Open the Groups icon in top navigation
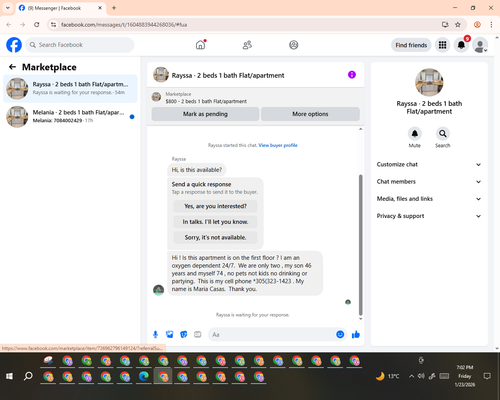Viewport: 500px width, 400px height. point(294,45)
